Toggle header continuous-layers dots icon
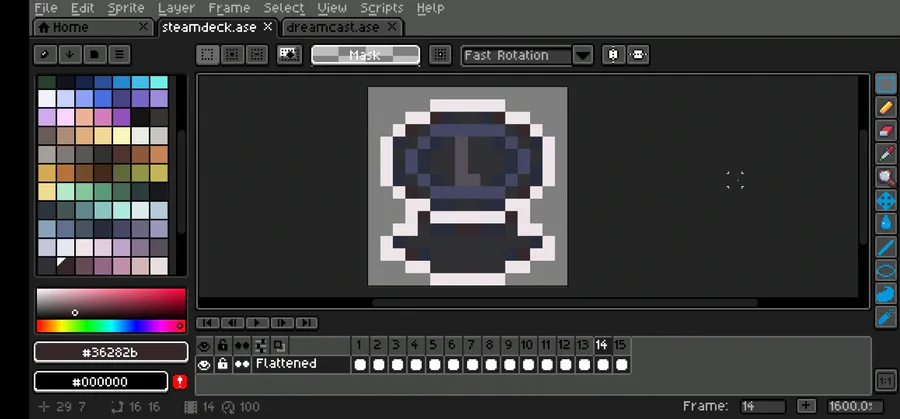The image size is (900, 419). 242,346
